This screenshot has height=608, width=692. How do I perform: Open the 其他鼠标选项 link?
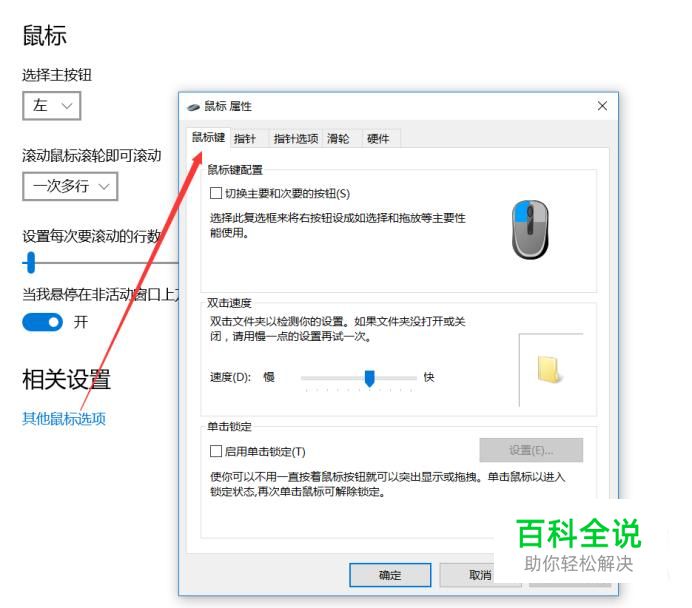pyautogui.click(x=64, y=418)
